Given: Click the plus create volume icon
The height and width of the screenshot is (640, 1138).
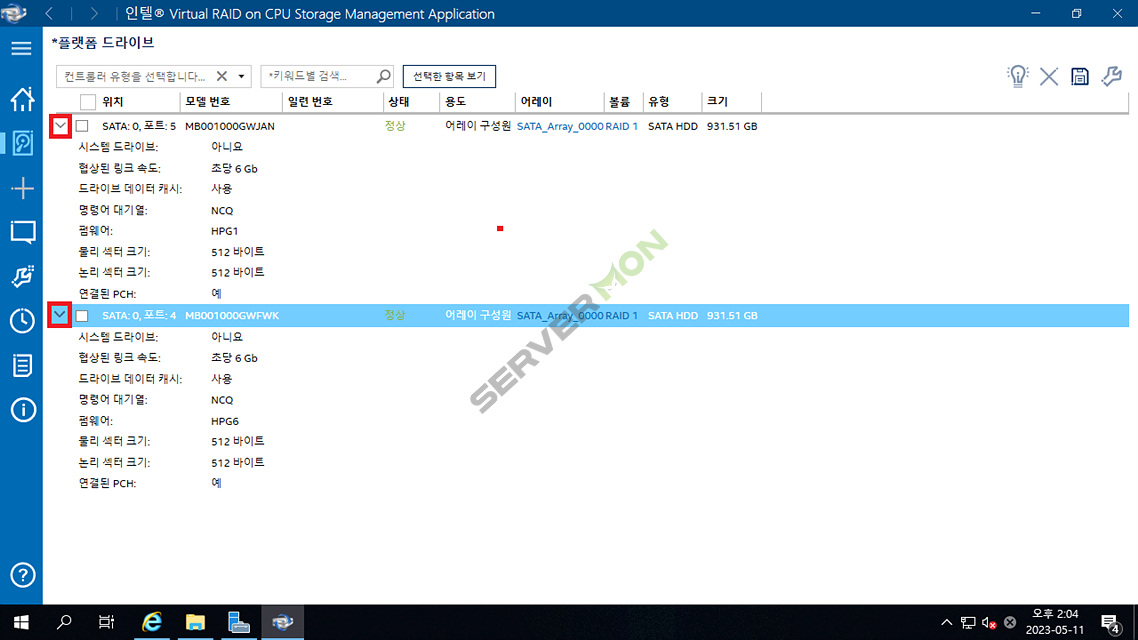Looking at the screenshot, I should coord(22,188).
